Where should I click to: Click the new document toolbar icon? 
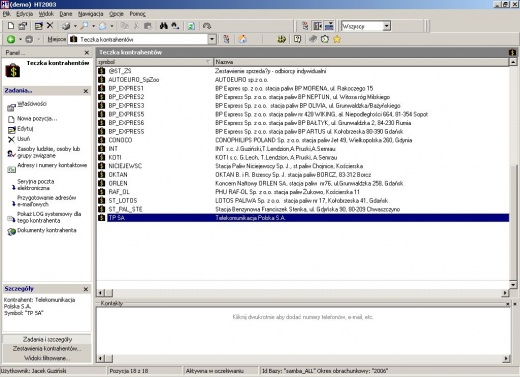click(x=11, y=26)
